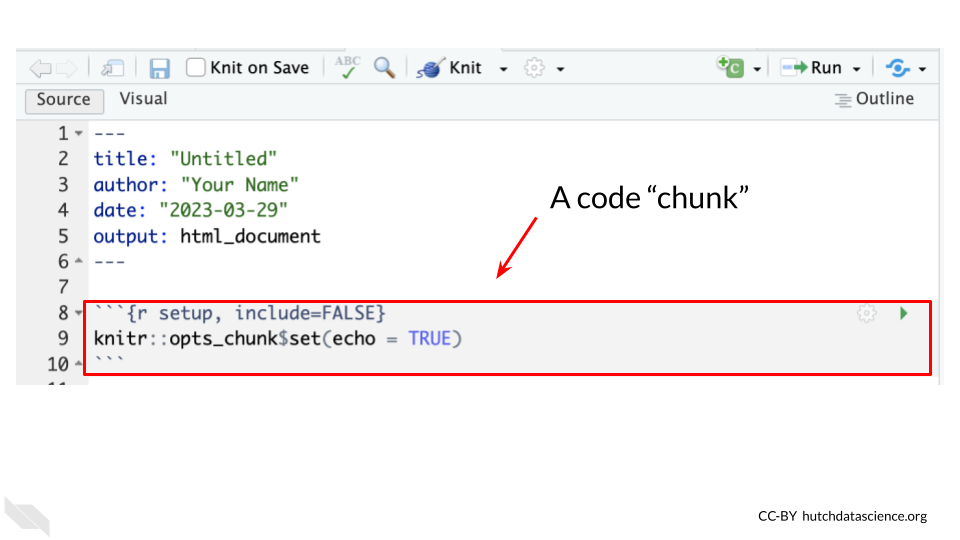Click the date "2023-03-29" line
Viewport: 960px width, 540px height.
tap(190, 211)
